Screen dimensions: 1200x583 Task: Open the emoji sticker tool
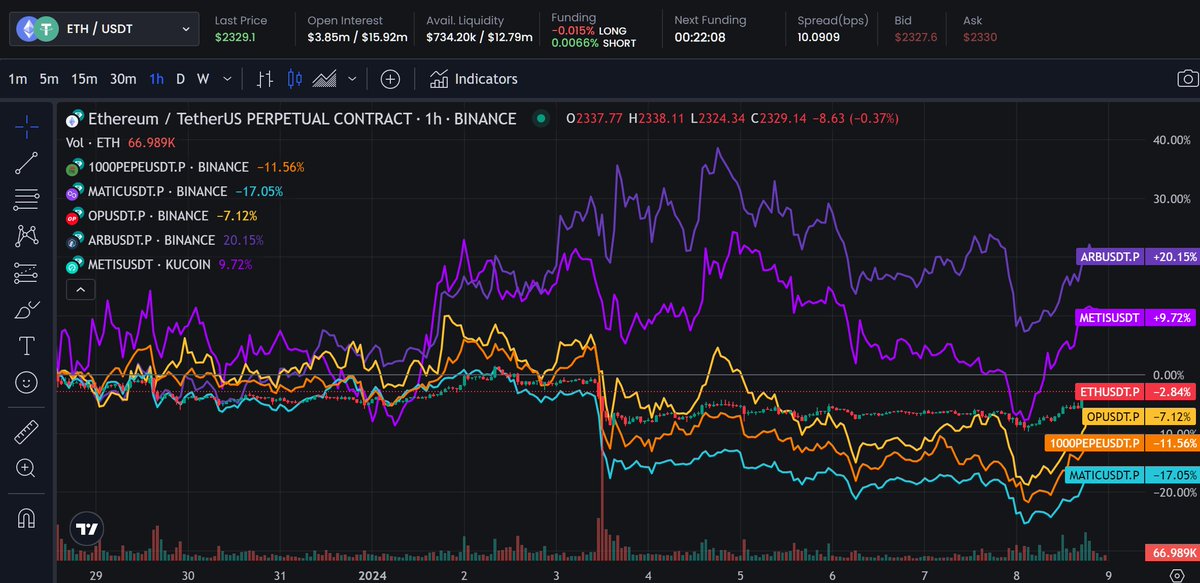point(27,380)
